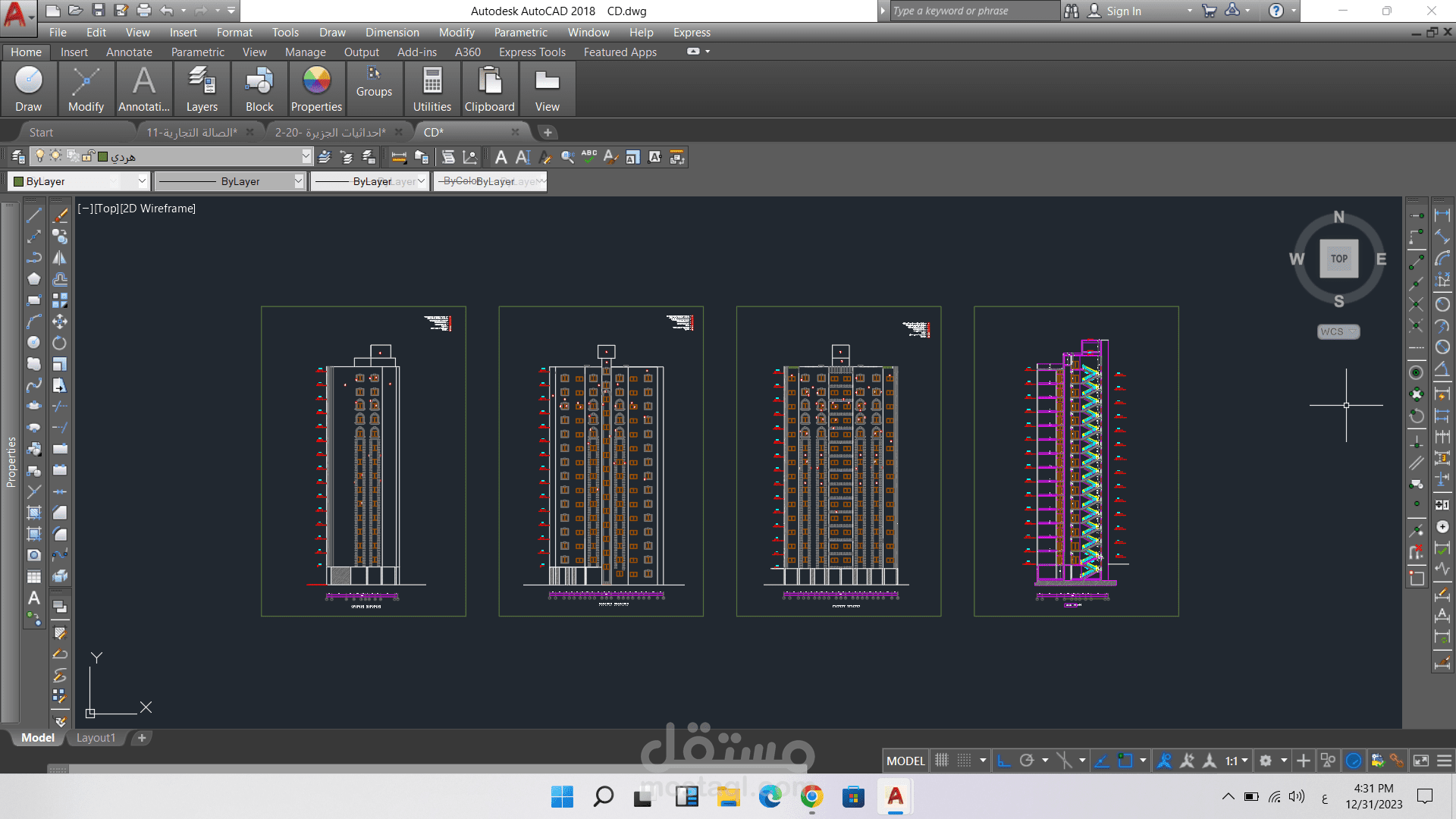The width and height of the screenshot is (1456, 819).
Task: Click the green layer color swatch
Action: tap(103, 156)
